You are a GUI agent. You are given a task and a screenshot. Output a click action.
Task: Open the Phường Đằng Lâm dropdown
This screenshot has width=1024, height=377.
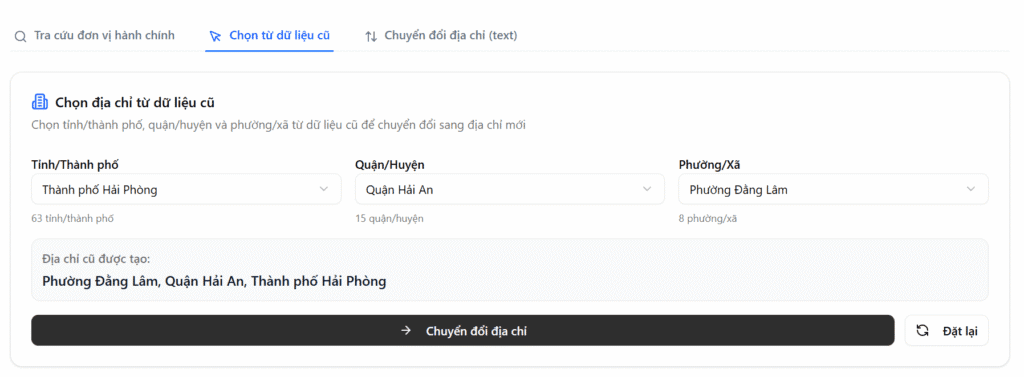pos(833,189)
